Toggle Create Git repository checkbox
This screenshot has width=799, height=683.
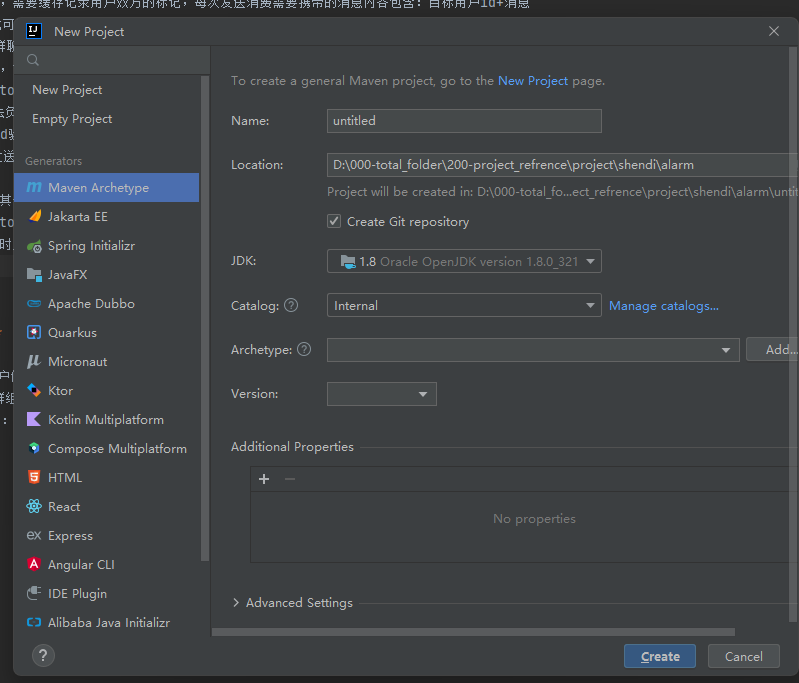(x=334, y=221)
